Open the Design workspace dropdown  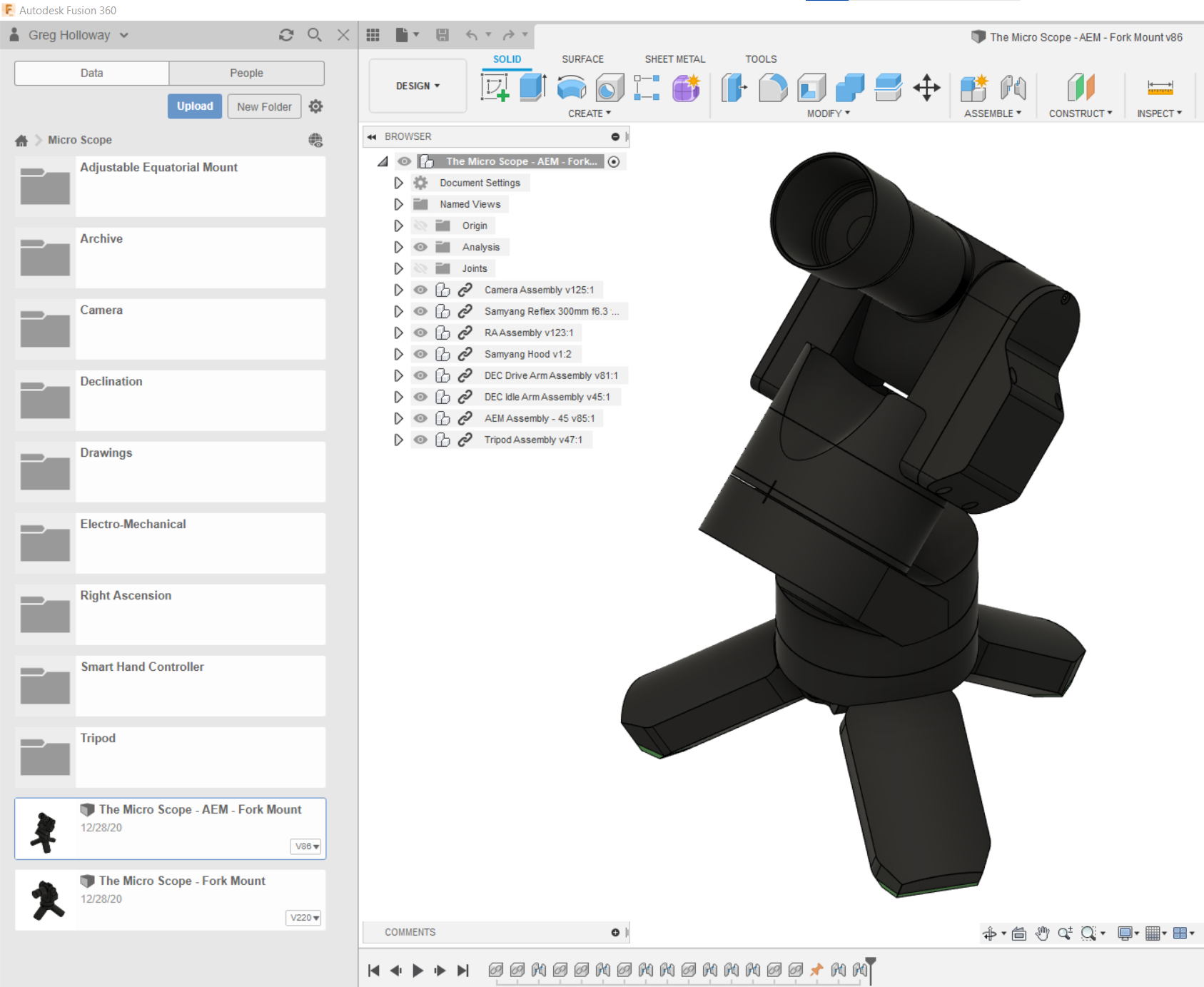[418, 86]
